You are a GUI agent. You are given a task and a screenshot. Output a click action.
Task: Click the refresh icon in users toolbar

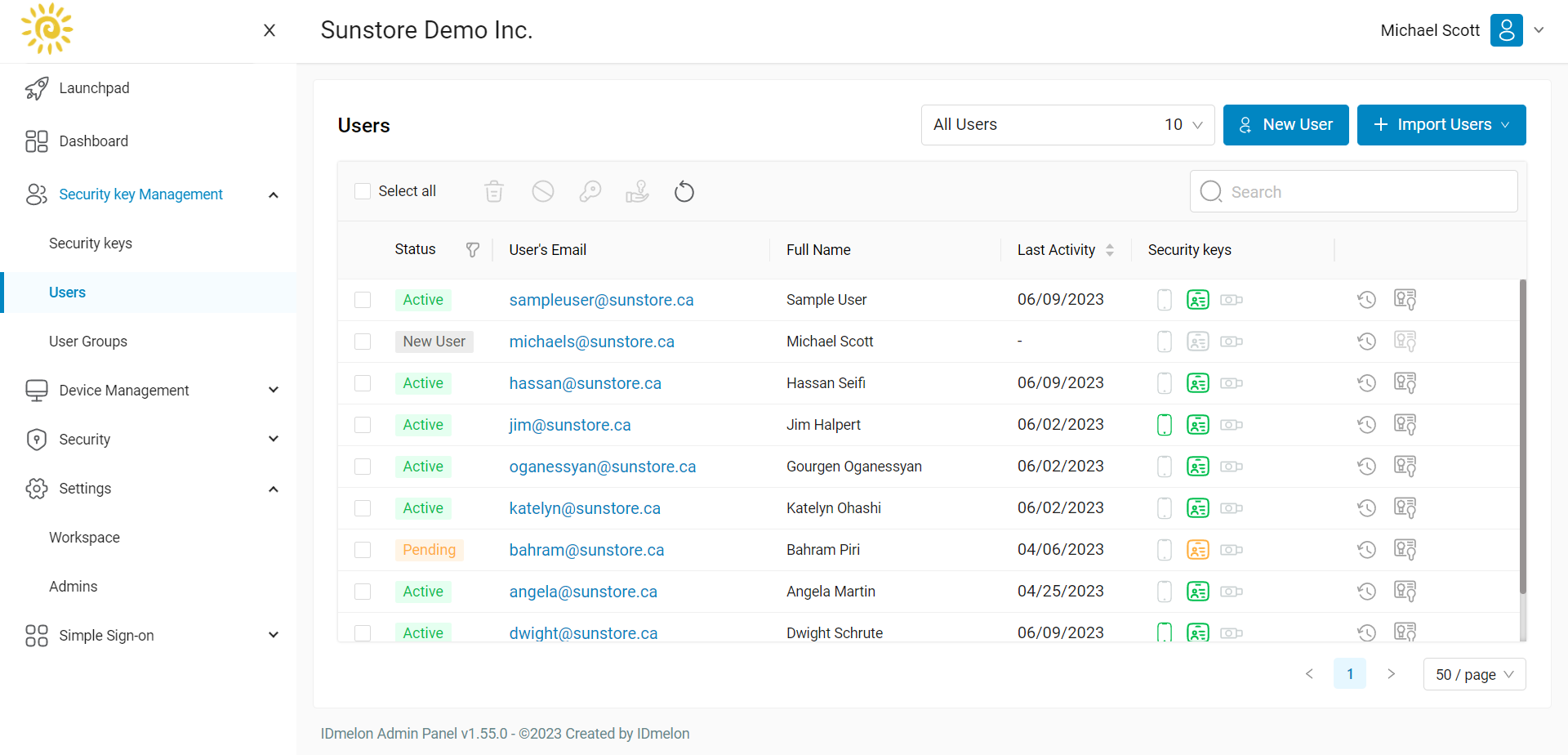click(684, 192)
